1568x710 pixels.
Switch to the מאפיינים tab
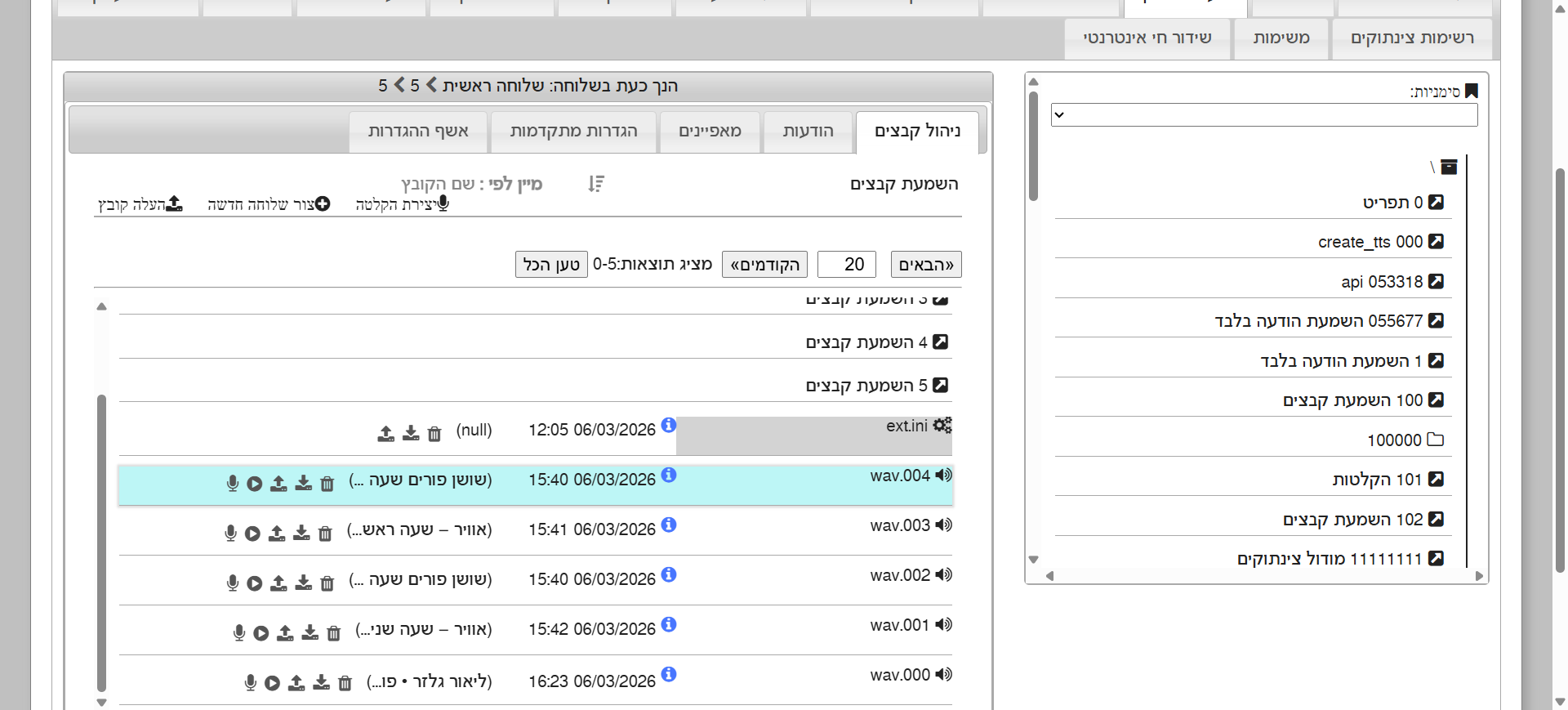(x=710, y=132)
